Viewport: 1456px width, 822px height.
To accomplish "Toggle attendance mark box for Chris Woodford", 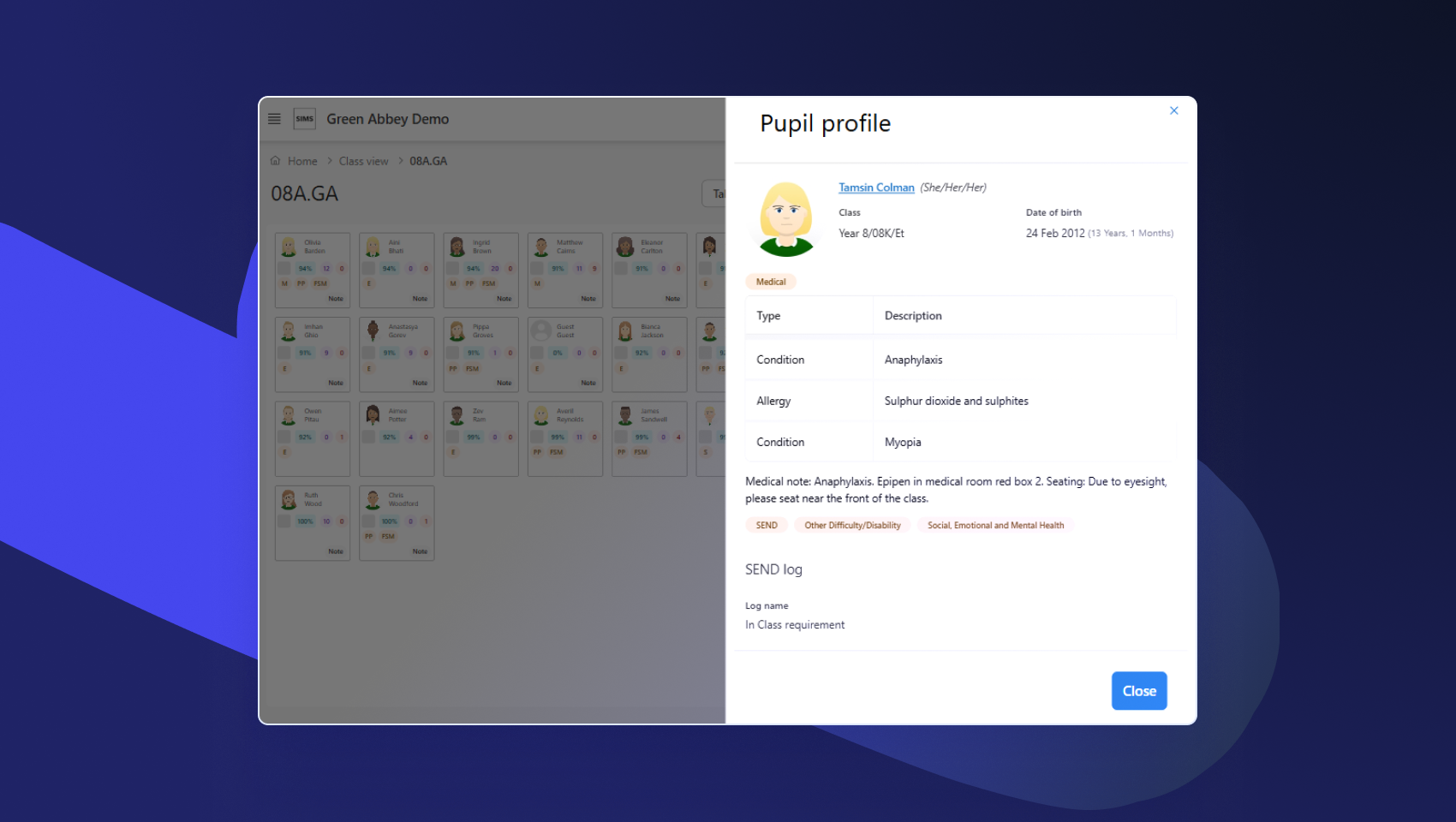I will click(368, 521).
